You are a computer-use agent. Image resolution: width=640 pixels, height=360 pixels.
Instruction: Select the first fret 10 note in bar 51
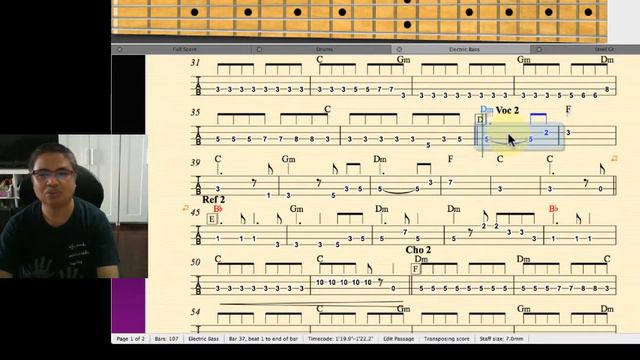(320, 282)
